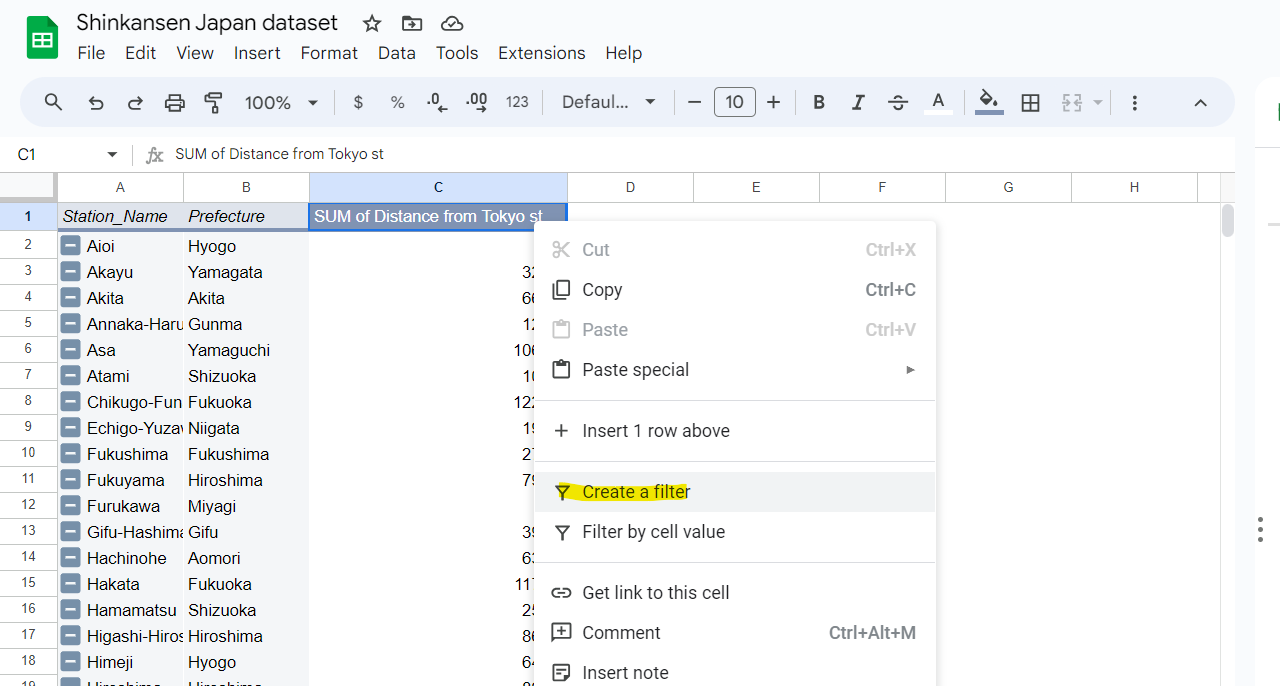Viewport: 1280px width, 686px height.
Task: Collapse the Hakata pivot row group
Action: pyautogui.click(x=71, y=584)
